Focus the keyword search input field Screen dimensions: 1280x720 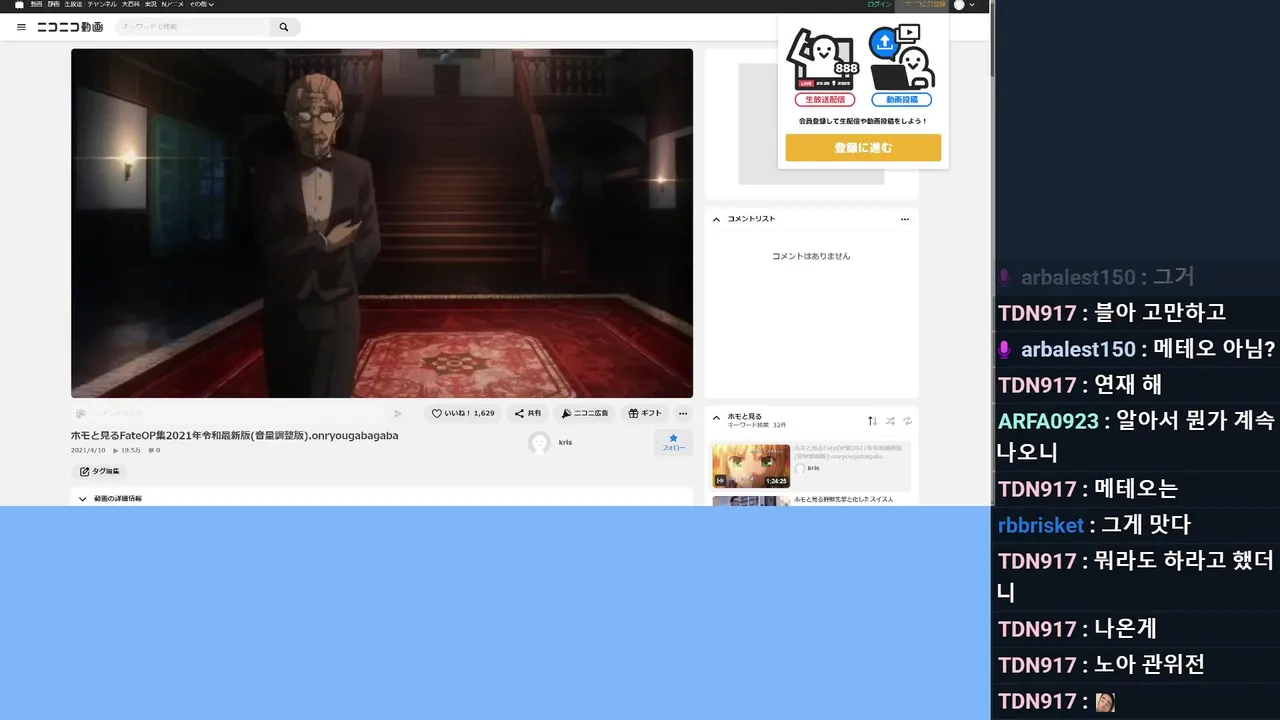coord(194,27)
